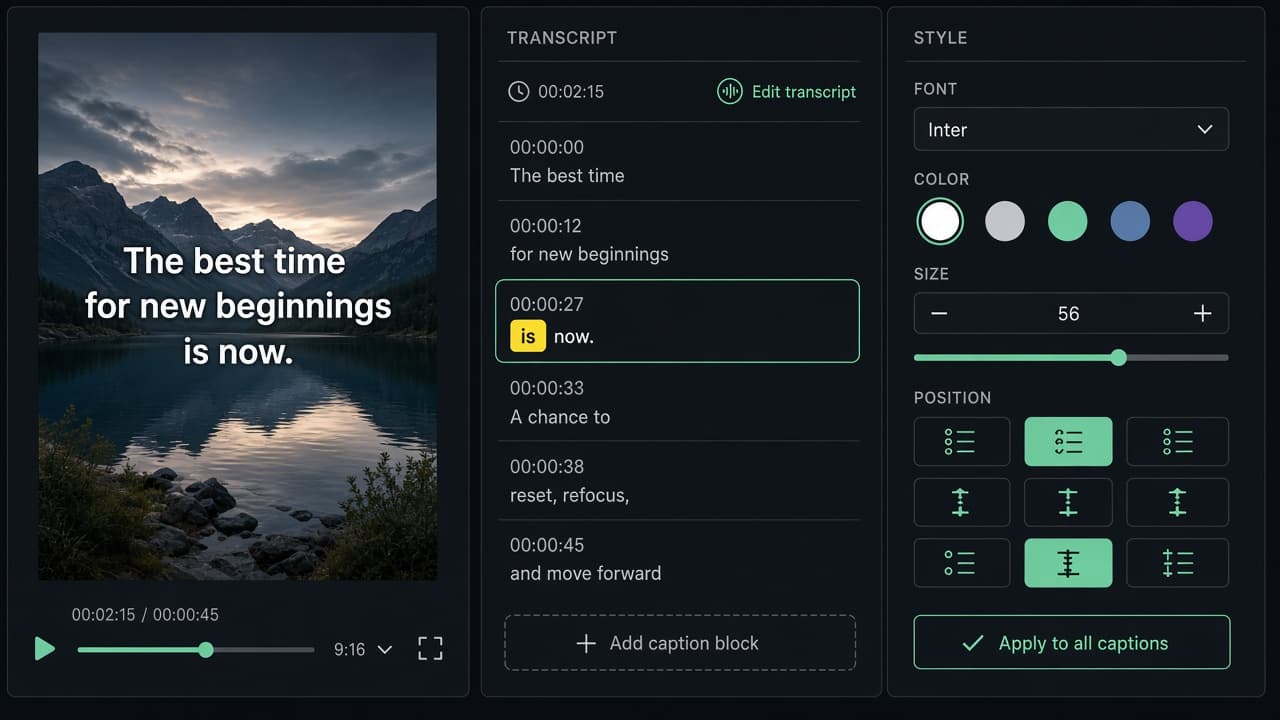
Task: Select top-right caption position
Action: tap(1177, 442)
